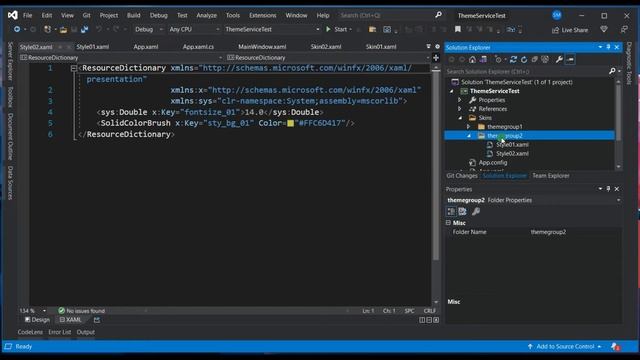This screenshot has height=360, width=640.
Task: Open Solution Explorer window position dropdown
Action: pyautogui.click(x=600, y=47)
